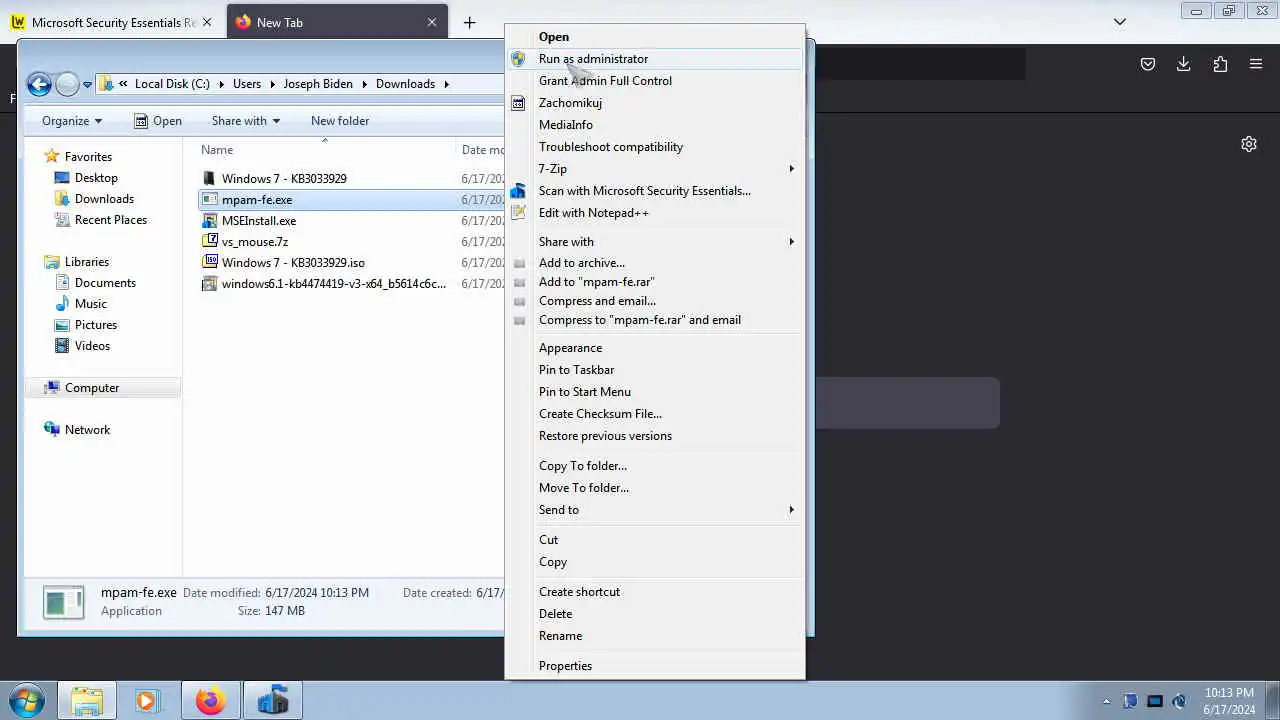Close the New Tab browser tab
This screenshot has height=720, width=1280.
pyautogui.click(x=432, y=22)
